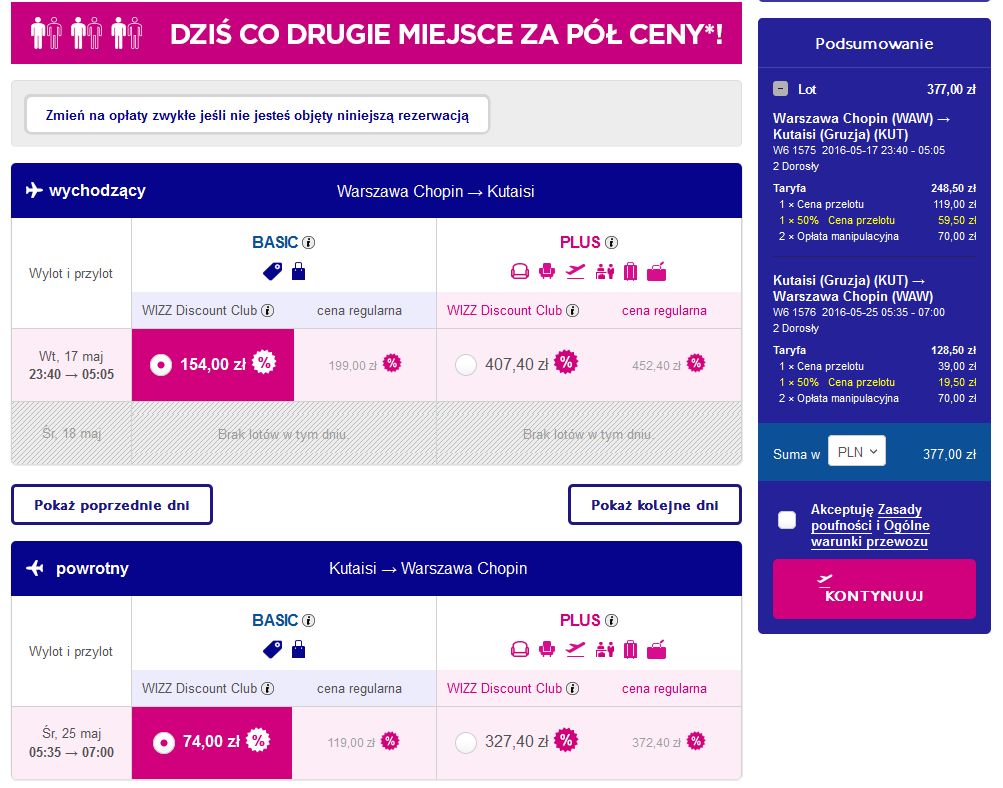Switch to regular fares button

click(x=257, y=115)
